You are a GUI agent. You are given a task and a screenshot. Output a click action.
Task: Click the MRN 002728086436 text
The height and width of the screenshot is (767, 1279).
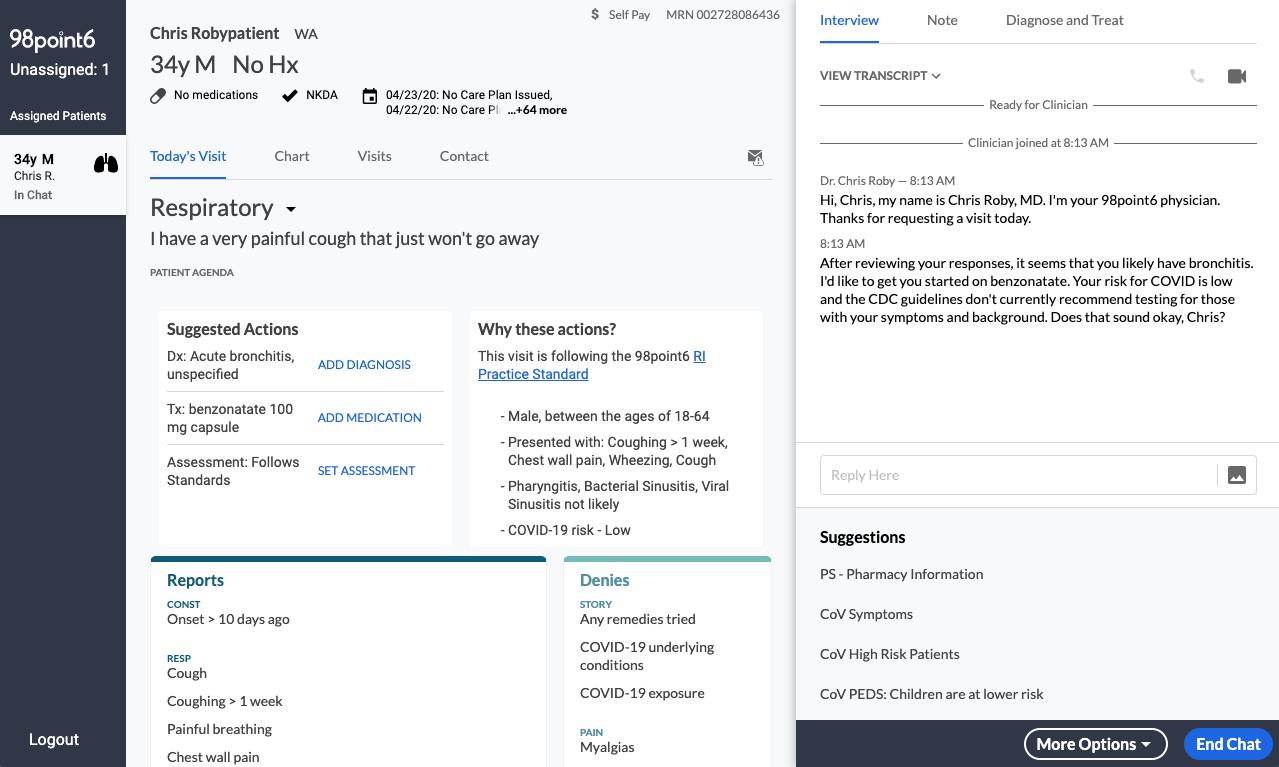tap(723, 15)
